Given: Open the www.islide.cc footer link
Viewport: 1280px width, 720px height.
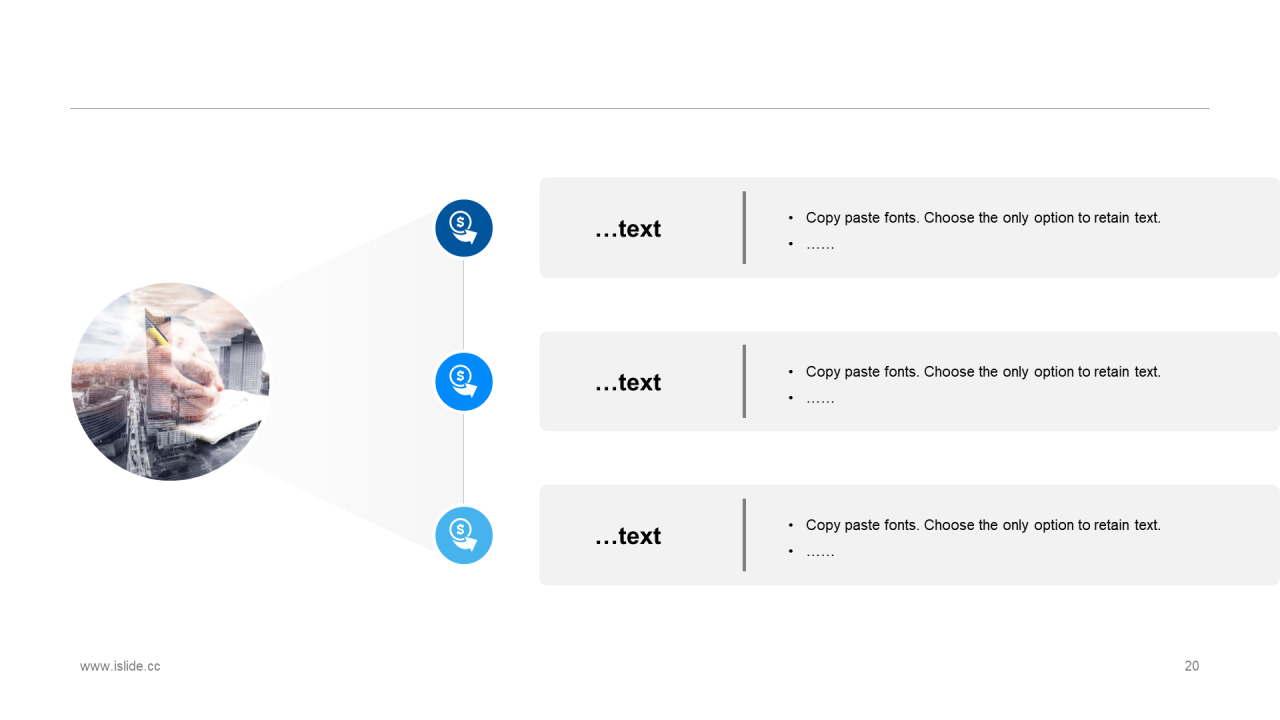Looking at the screenshot, I should (x=120, y=666).
